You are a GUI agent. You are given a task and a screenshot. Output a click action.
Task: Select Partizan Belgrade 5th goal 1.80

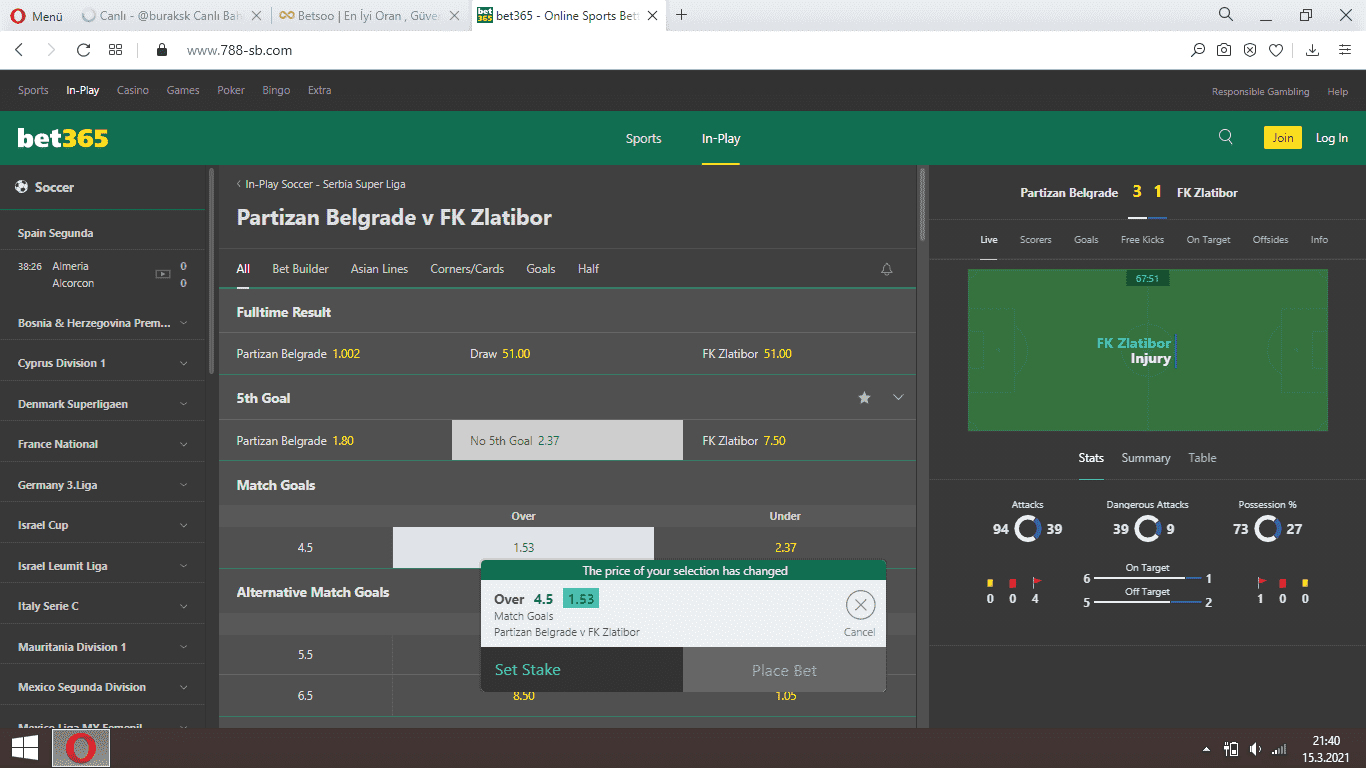(335, 440)
